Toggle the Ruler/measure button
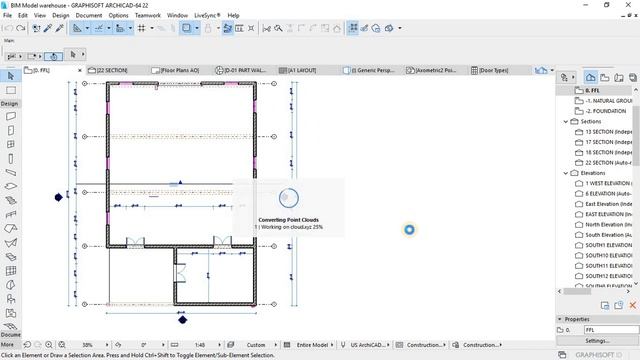 tap(120, 28)
